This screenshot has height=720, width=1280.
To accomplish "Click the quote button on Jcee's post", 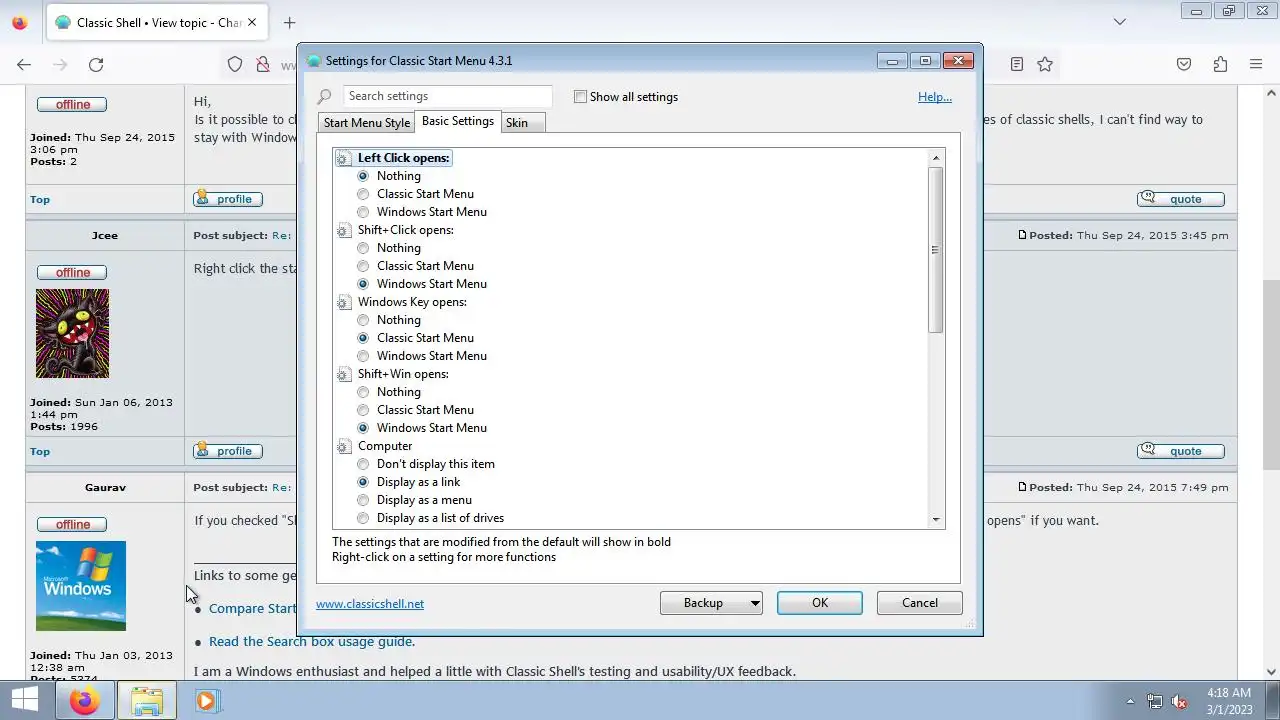I will tap(1181, 451).
